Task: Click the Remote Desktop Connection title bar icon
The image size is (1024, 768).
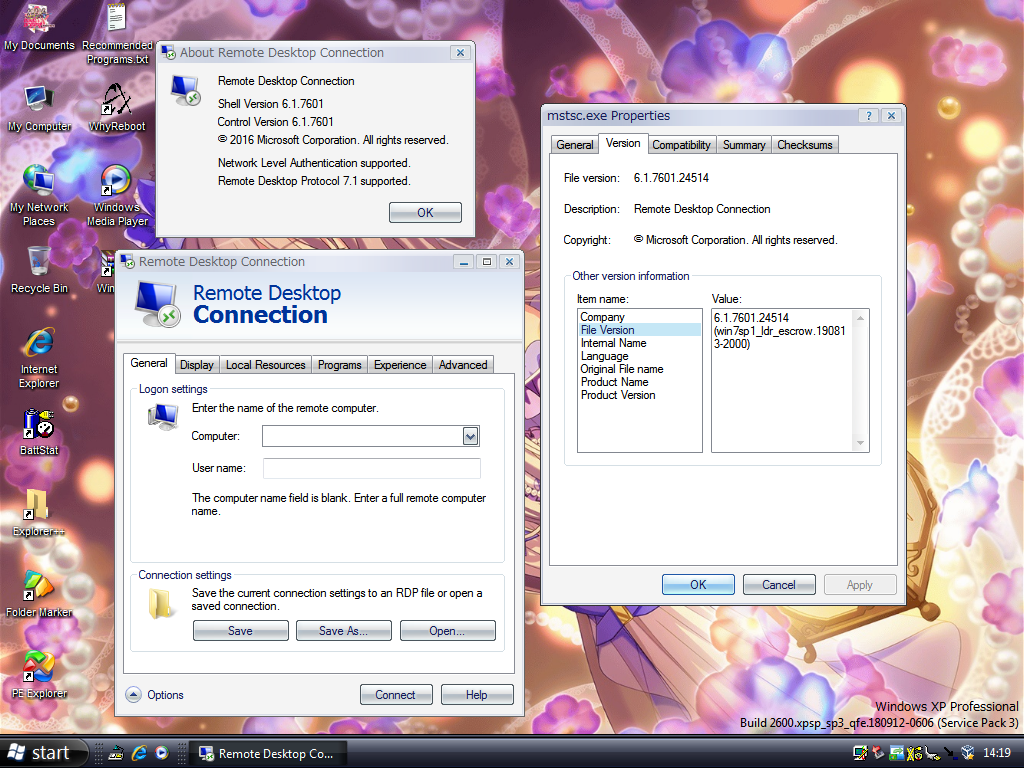Action: tap(127, 261)
